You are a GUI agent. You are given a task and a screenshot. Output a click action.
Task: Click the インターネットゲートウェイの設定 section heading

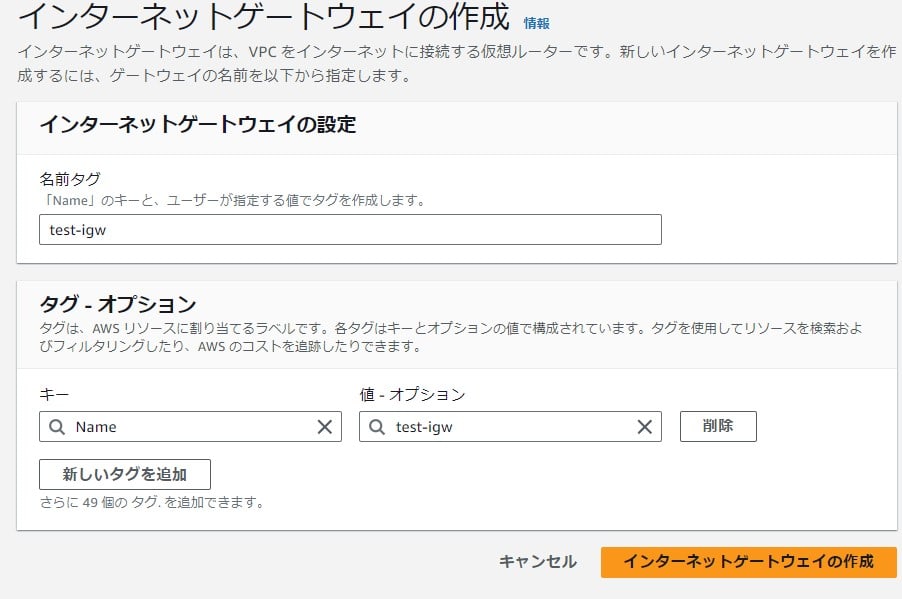click(x=198, y=124)
